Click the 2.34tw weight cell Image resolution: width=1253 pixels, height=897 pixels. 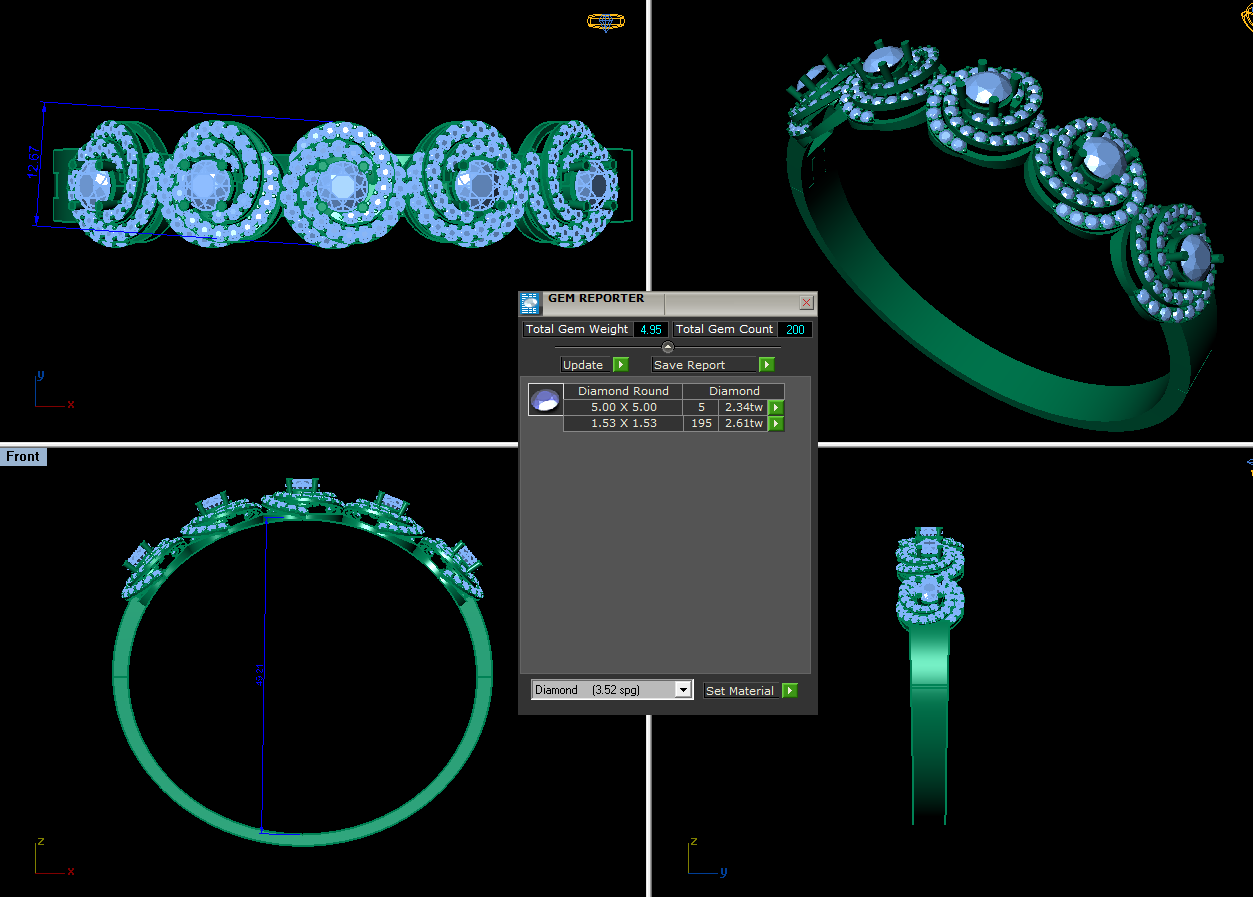point(743,408)
